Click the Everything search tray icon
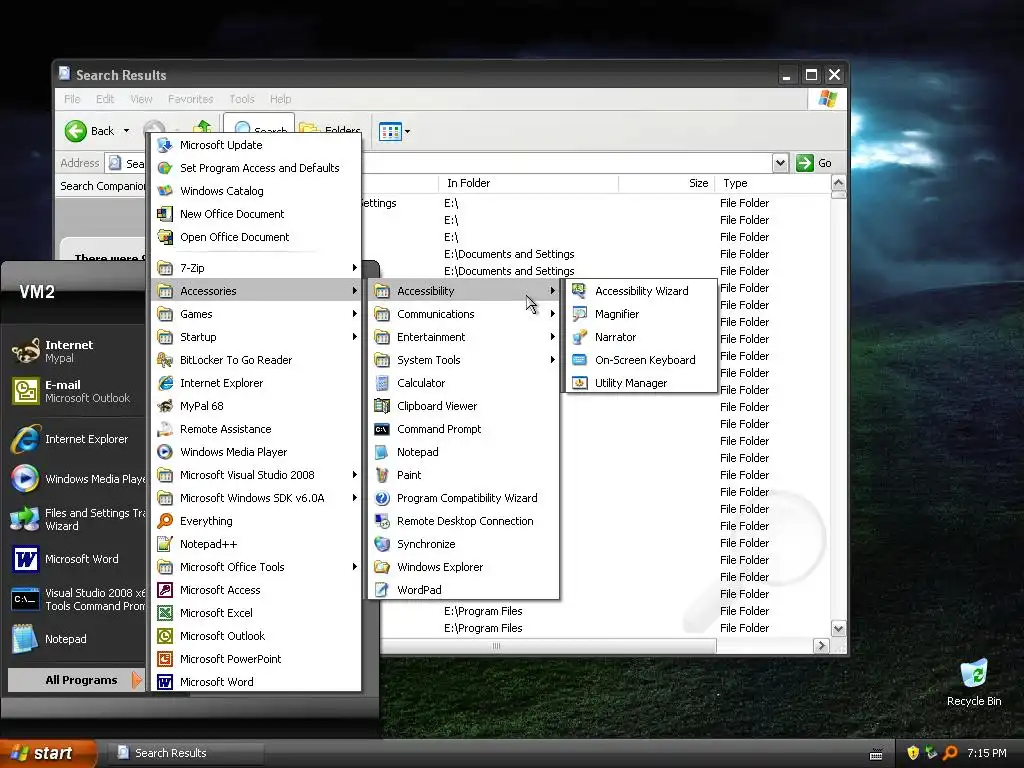Viewport: 1024px width, 768px height. [951, 753]
